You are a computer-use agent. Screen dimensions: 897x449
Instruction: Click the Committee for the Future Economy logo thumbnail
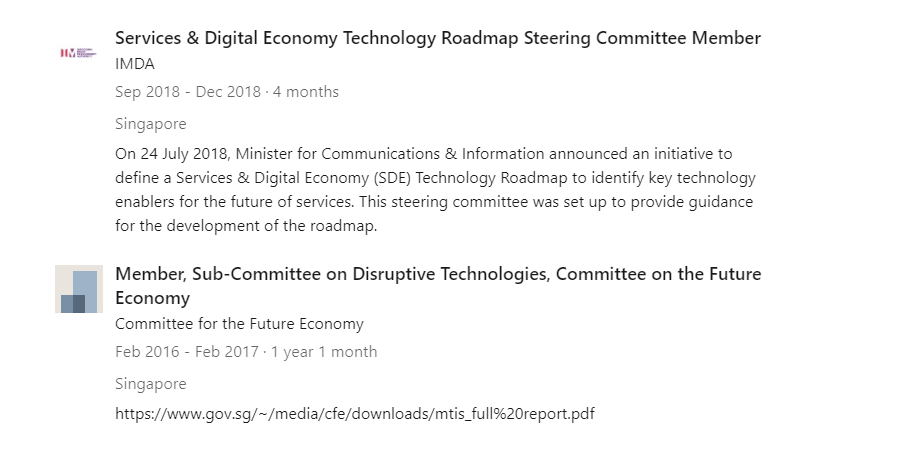(x=79, y=289)
